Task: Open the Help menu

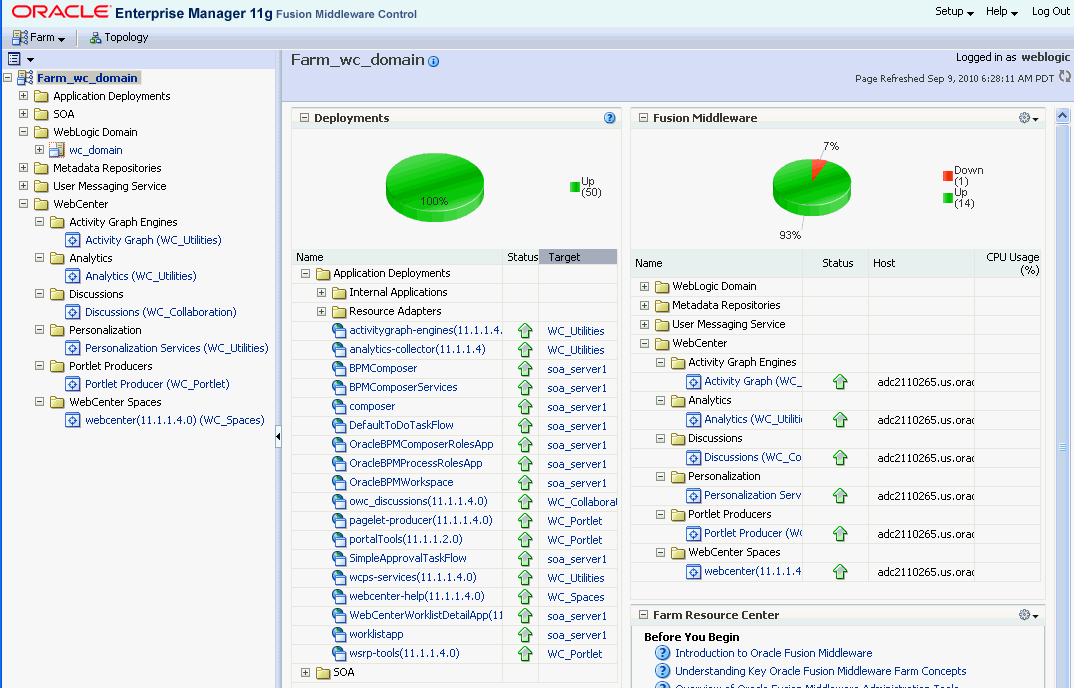Action: 1002,12
